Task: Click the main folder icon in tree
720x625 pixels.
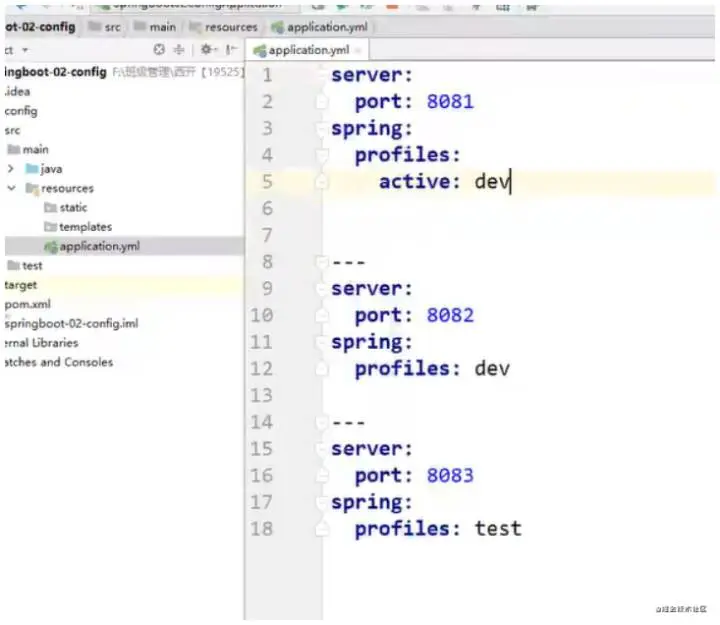Action: (13, 150)
